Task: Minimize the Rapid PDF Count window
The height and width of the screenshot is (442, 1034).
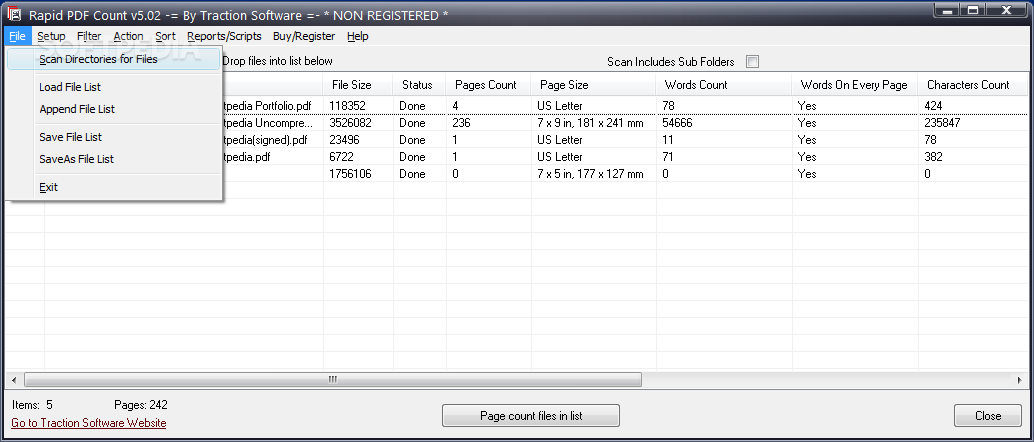Action: click(949, 9)
